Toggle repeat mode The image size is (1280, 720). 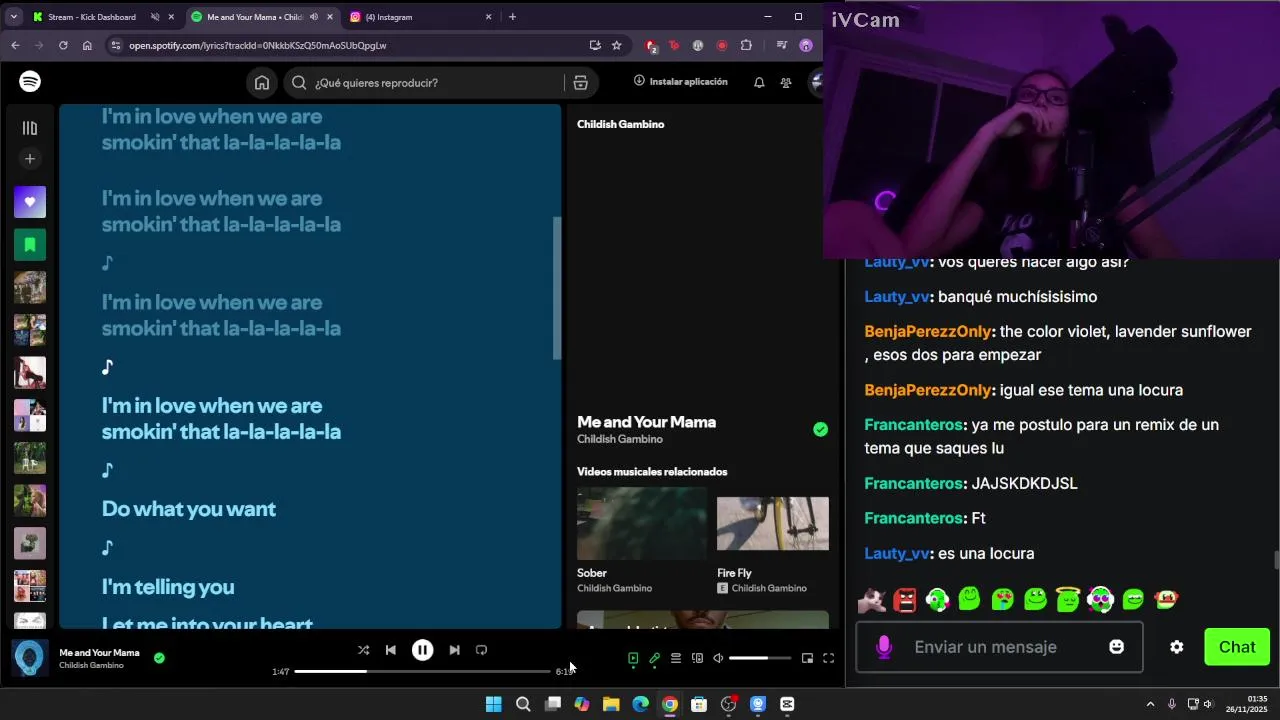pyautogui.click(x=481, y=650)
